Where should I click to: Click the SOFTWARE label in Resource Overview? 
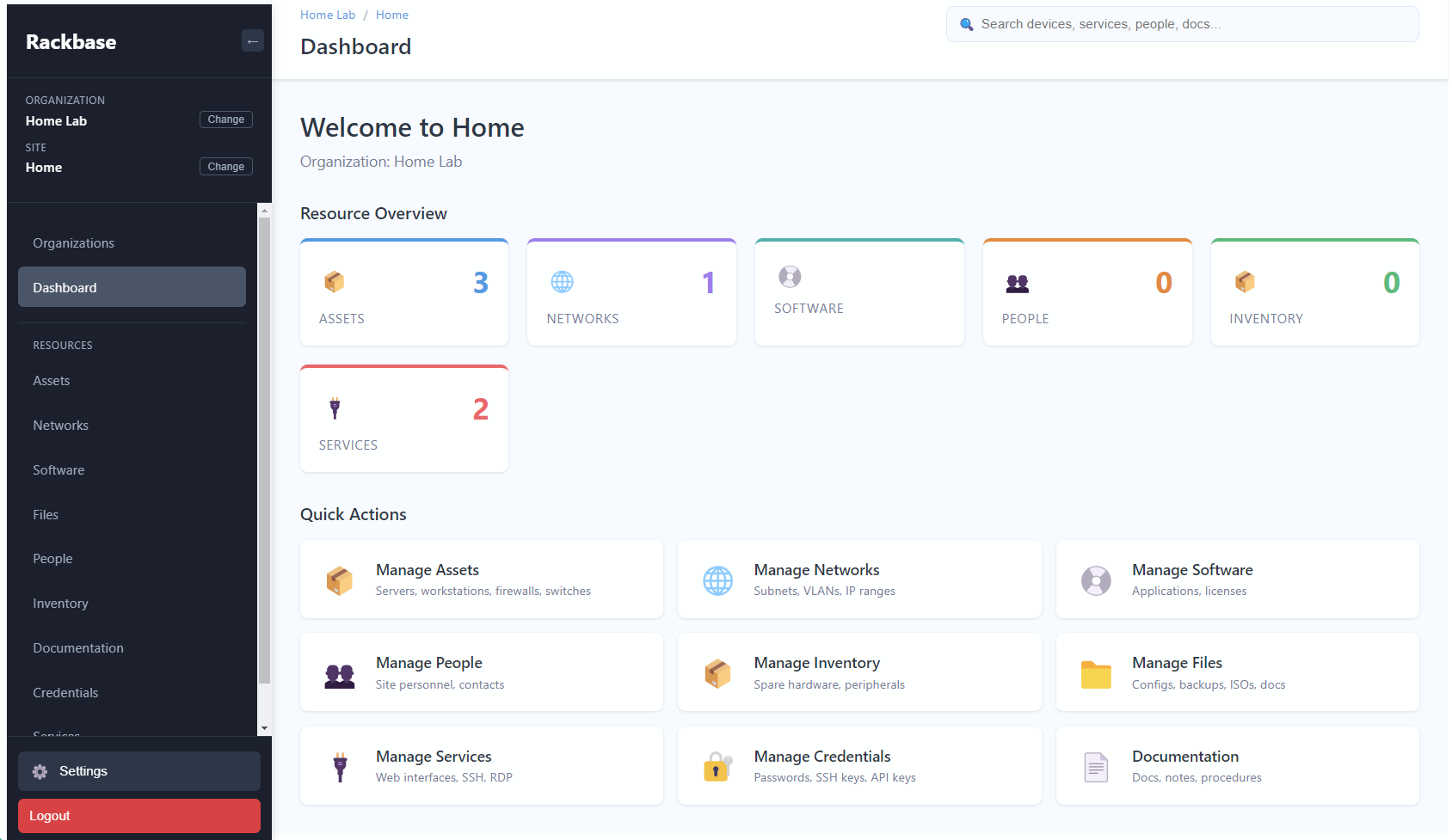[x=809, y=309]
